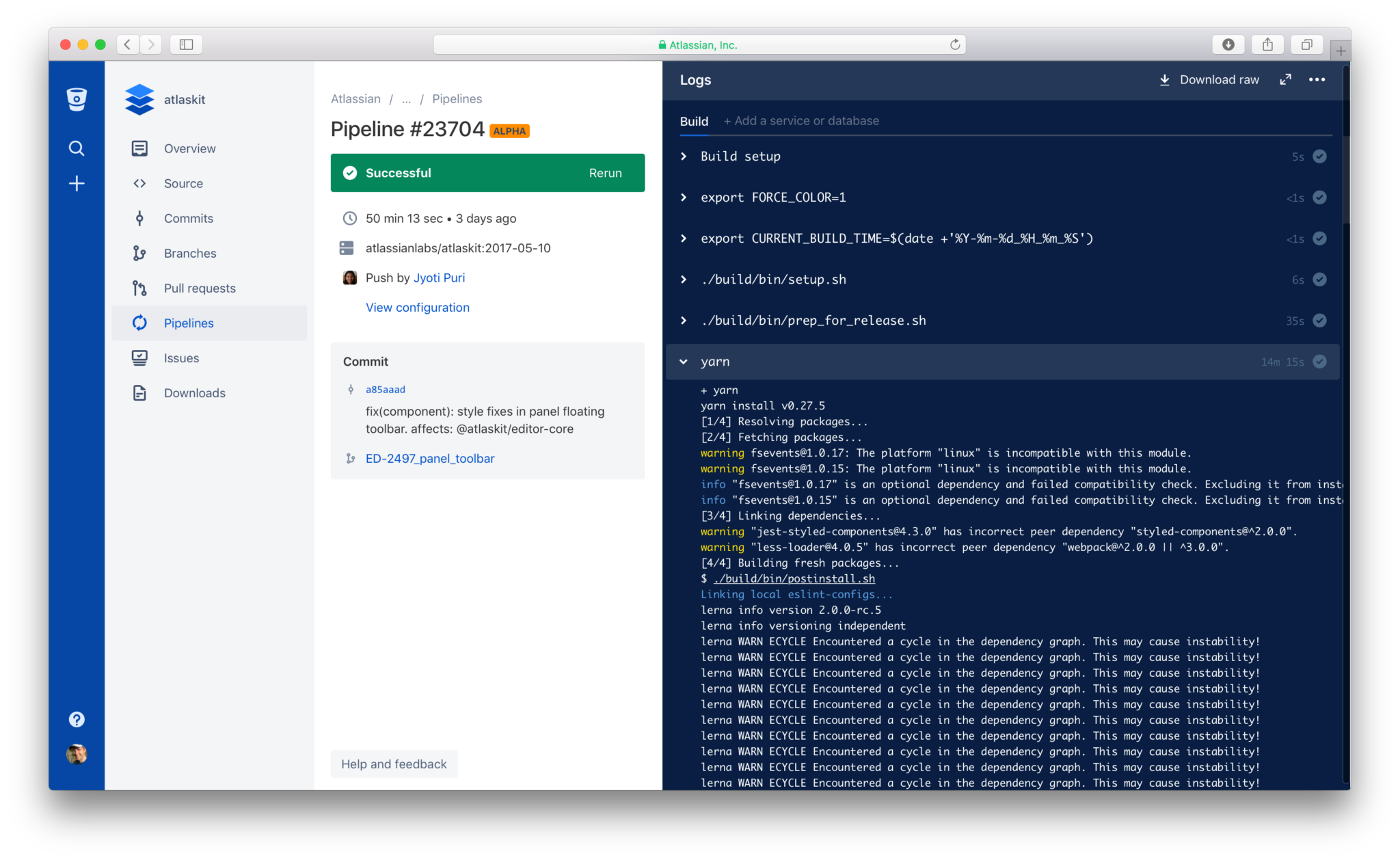The height and width of the screenshot is (860, 1400).
Task: Click the Safari share button
Action: pos(1267,44)
